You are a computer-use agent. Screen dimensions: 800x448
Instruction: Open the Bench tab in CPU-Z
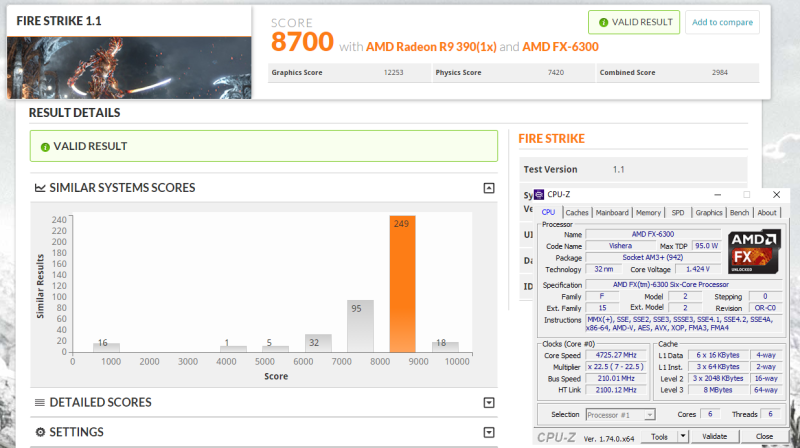[x=740, y=213]
